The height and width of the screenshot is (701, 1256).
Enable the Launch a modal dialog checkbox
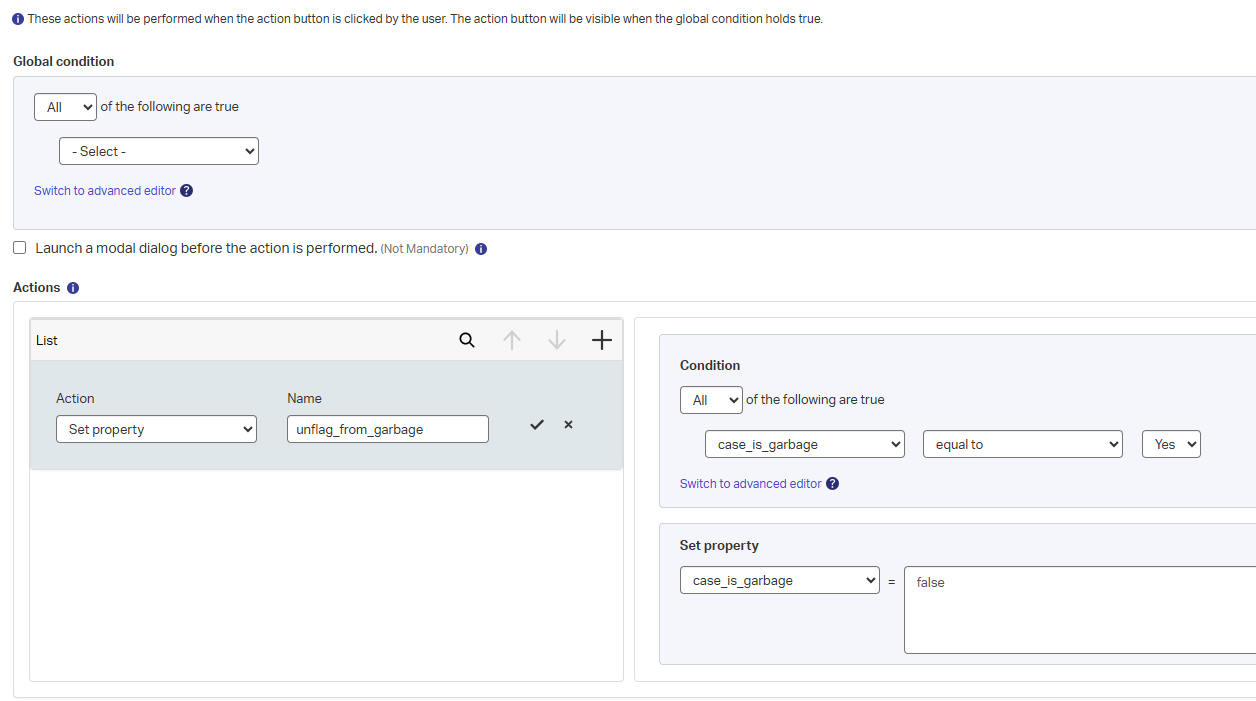20,248
